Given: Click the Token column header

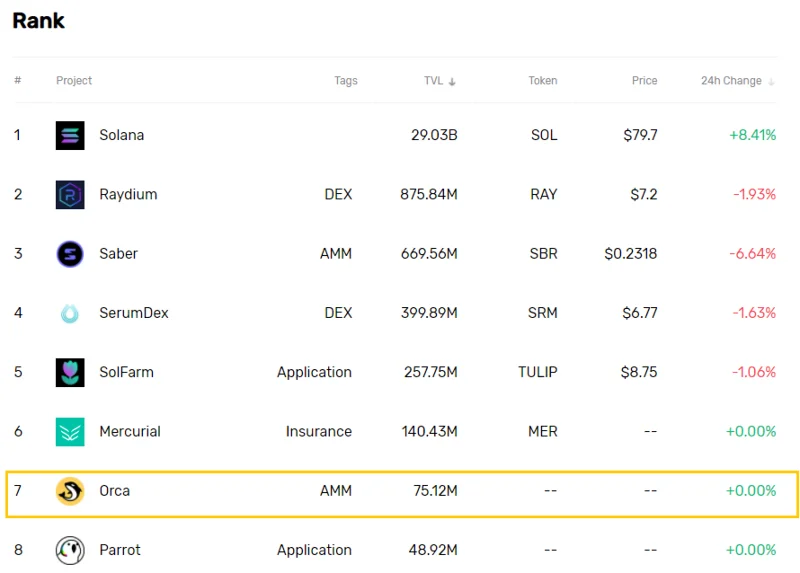Looking at the screenshot, I should (542, 81).
